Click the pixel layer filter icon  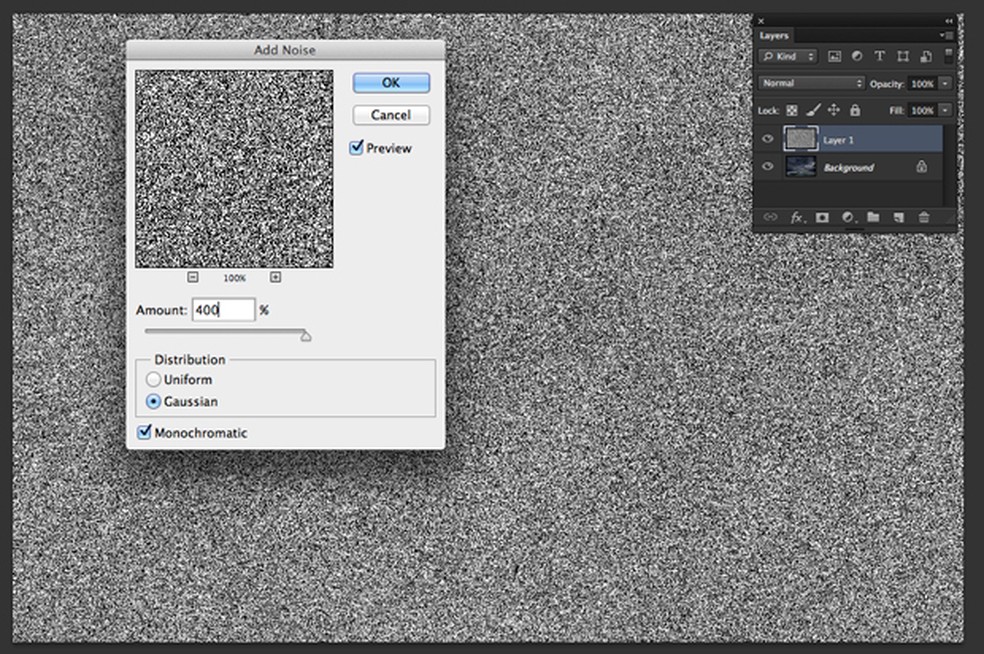click(834, 57)
